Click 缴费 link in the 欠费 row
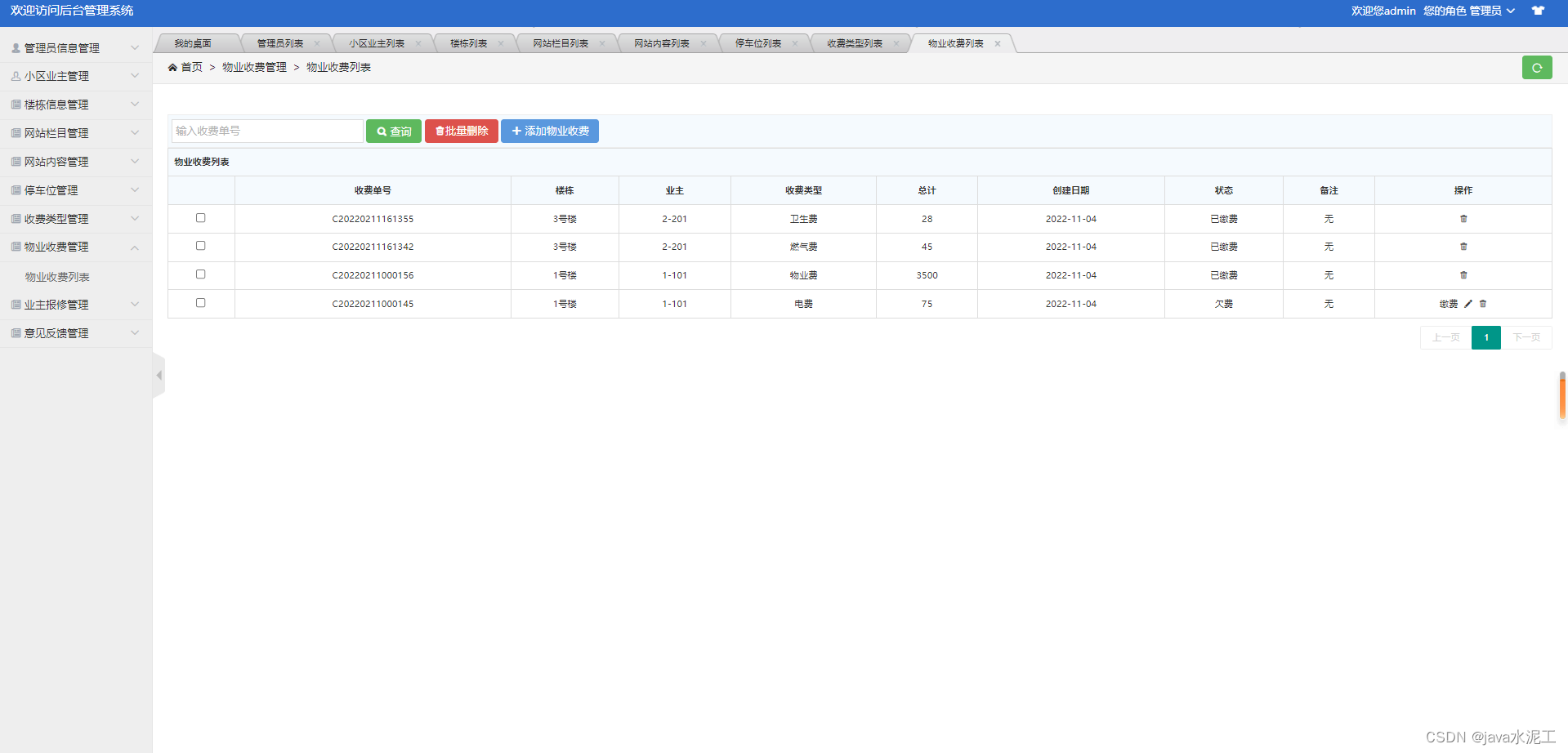Viewport: 1568px width, 753px height. click(1449, 304)
